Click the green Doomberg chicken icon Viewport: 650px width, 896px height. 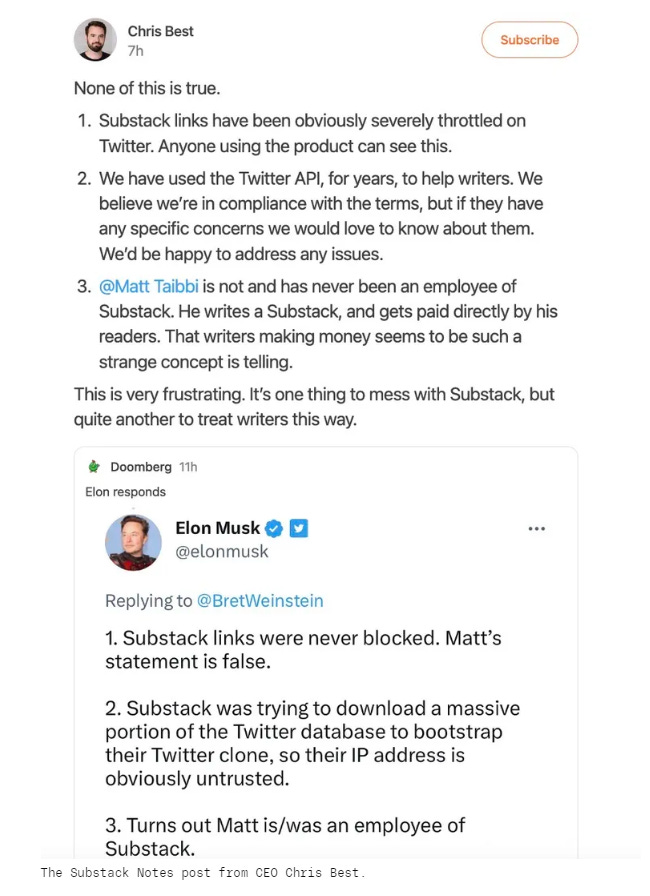(94, 467)
